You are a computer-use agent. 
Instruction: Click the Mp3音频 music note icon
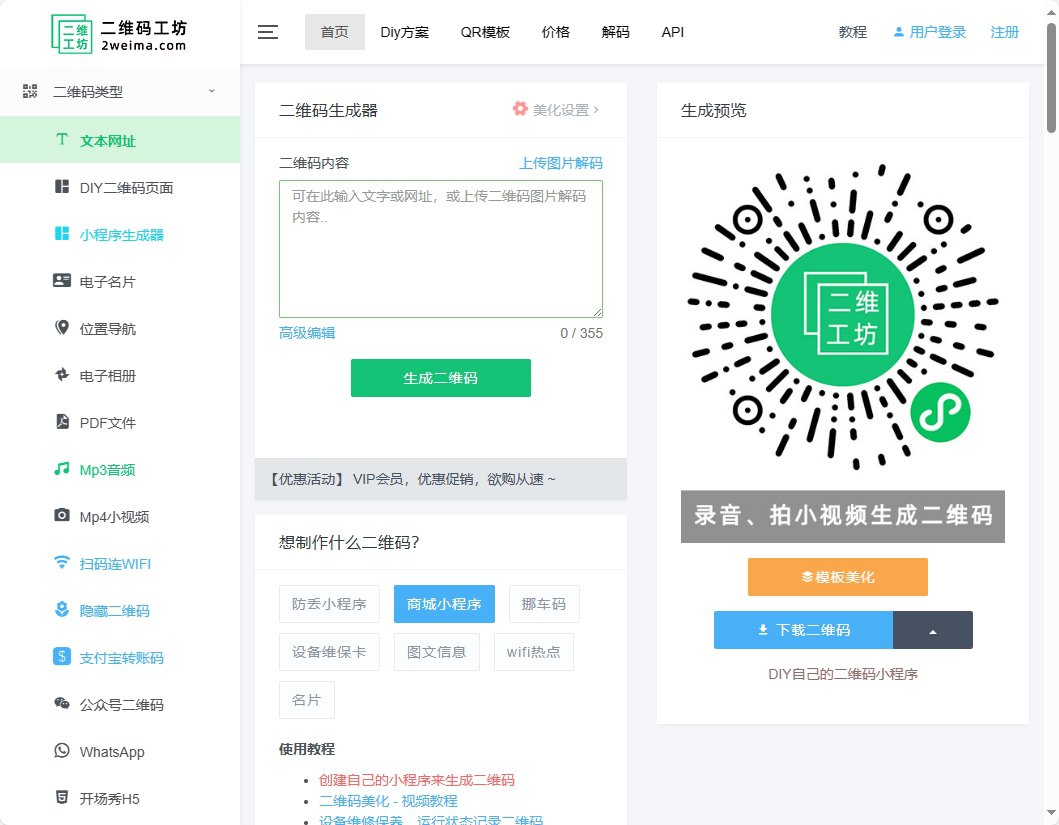(x=61, y=469)
